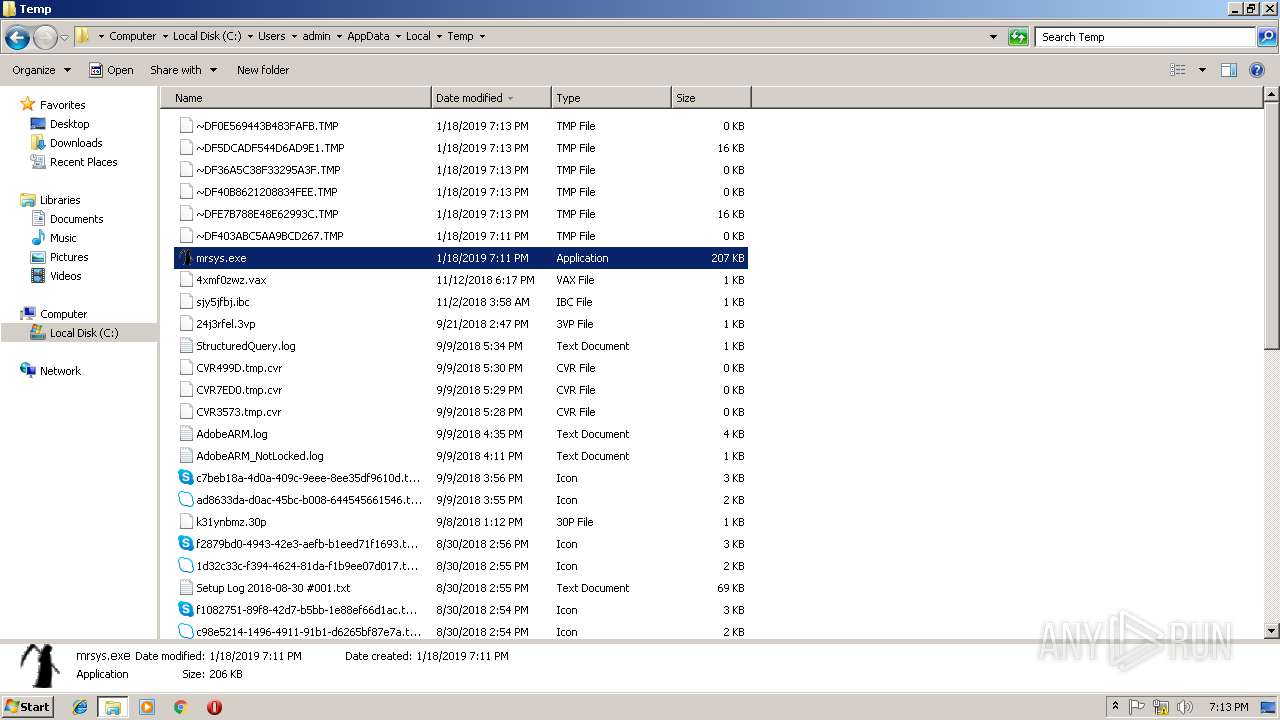Click the Local breadcrumb segment
This screenshot has width=1280, height=720.
[x=418, y=37]
